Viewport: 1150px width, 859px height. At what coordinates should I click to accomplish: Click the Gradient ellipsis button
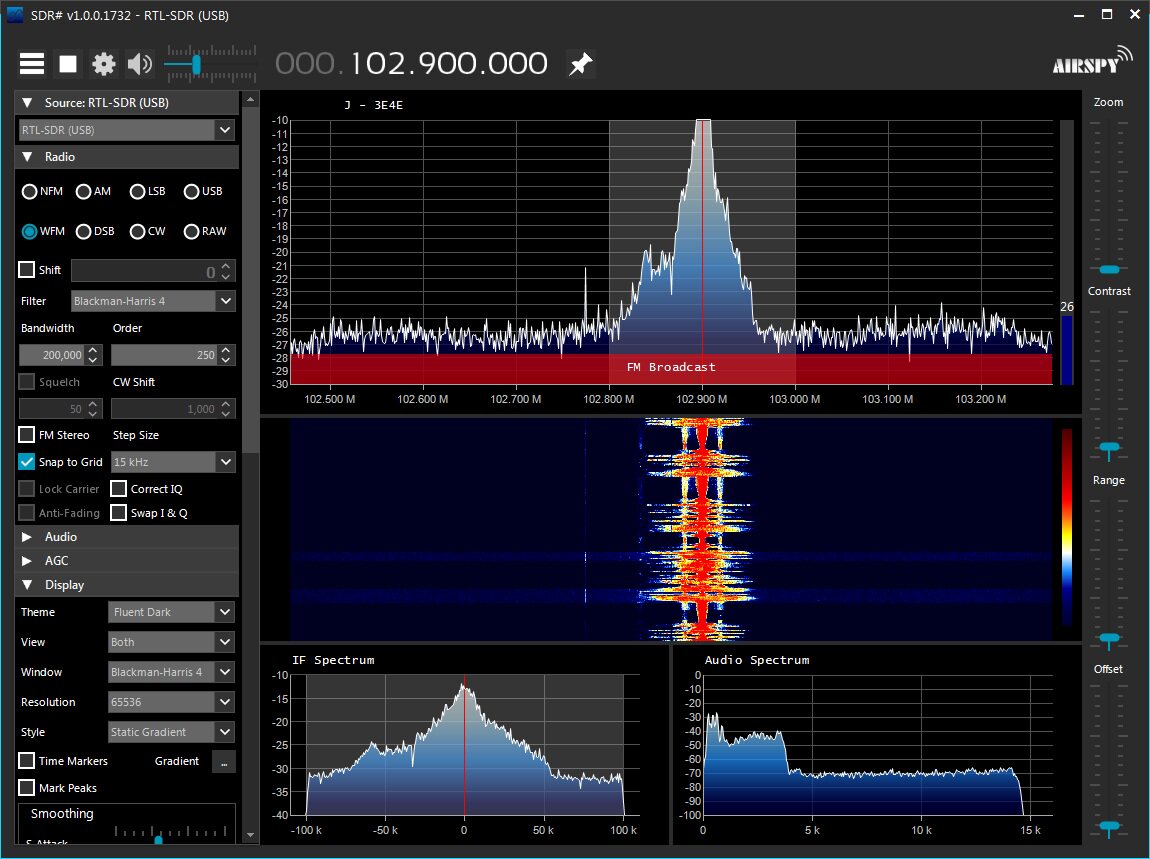click(x=223, y=761)
